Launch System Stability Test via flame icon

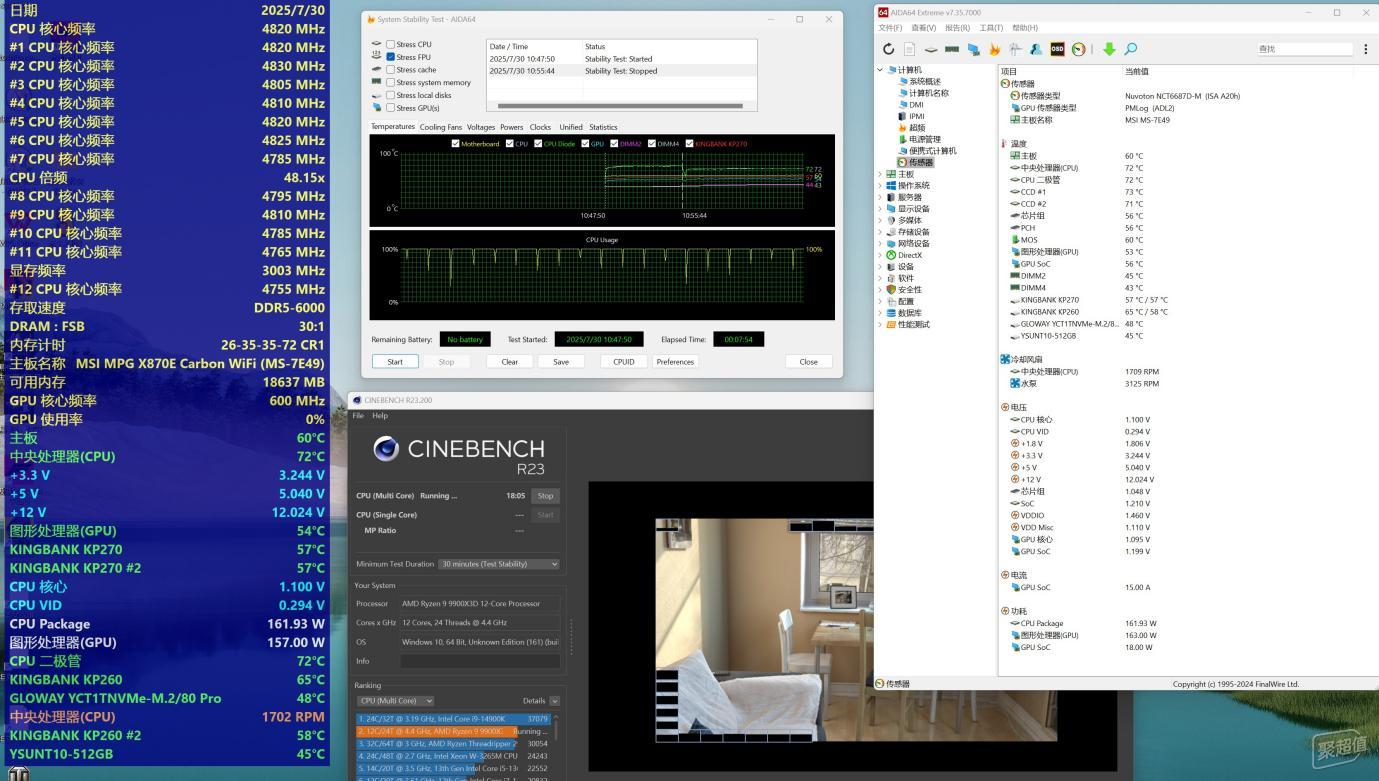[x=994, y=49]
